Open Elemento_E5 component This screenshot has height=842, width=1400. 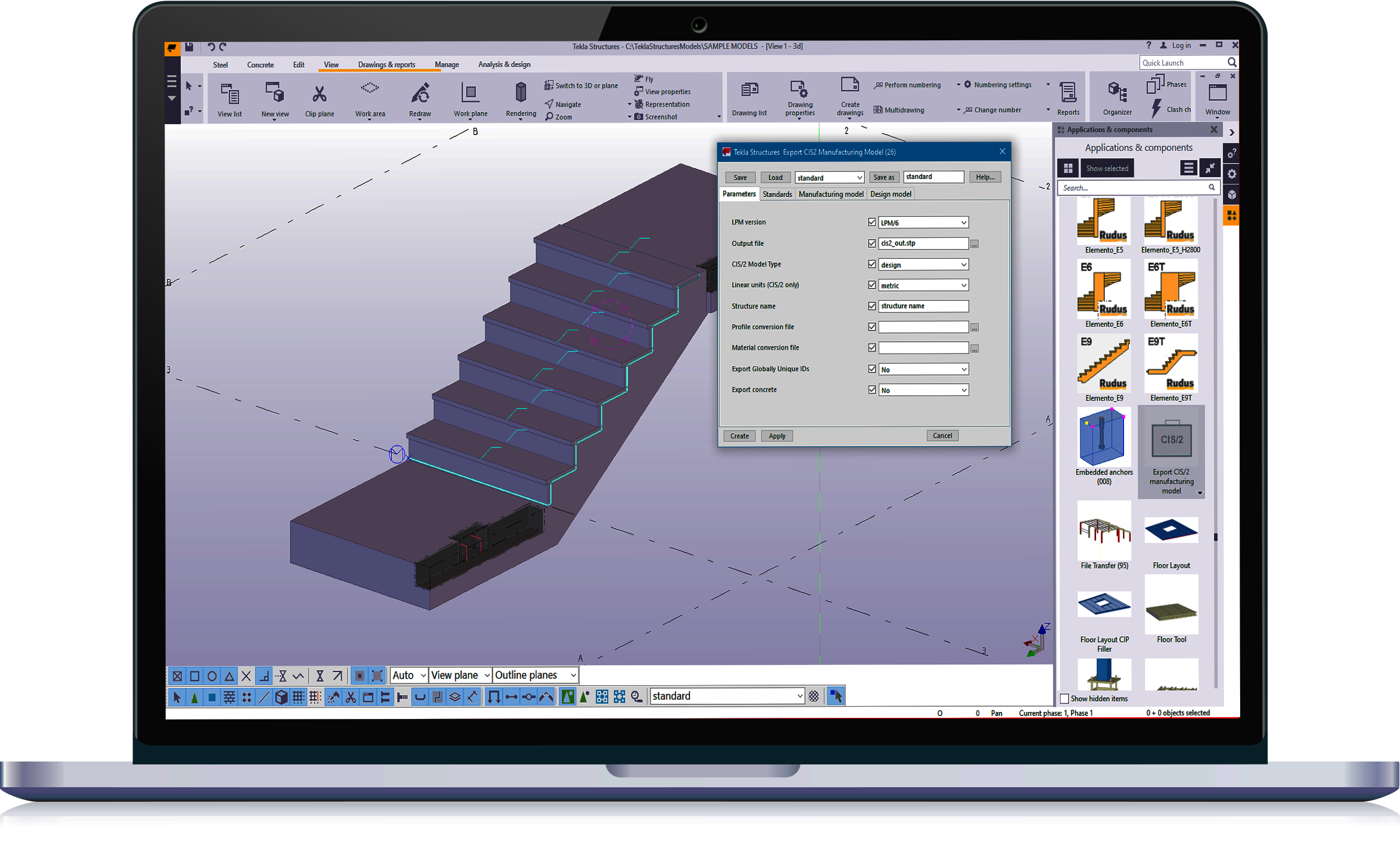click(1104, 226)
